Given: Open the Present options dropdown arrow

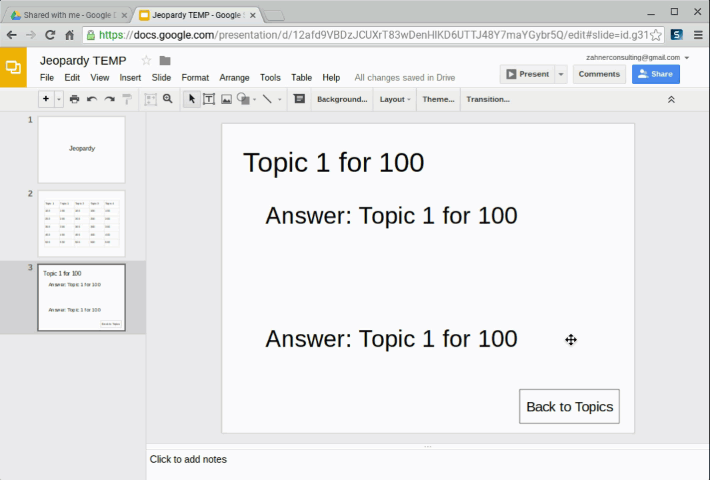Looking at the screenshot, I should [561, 74].
